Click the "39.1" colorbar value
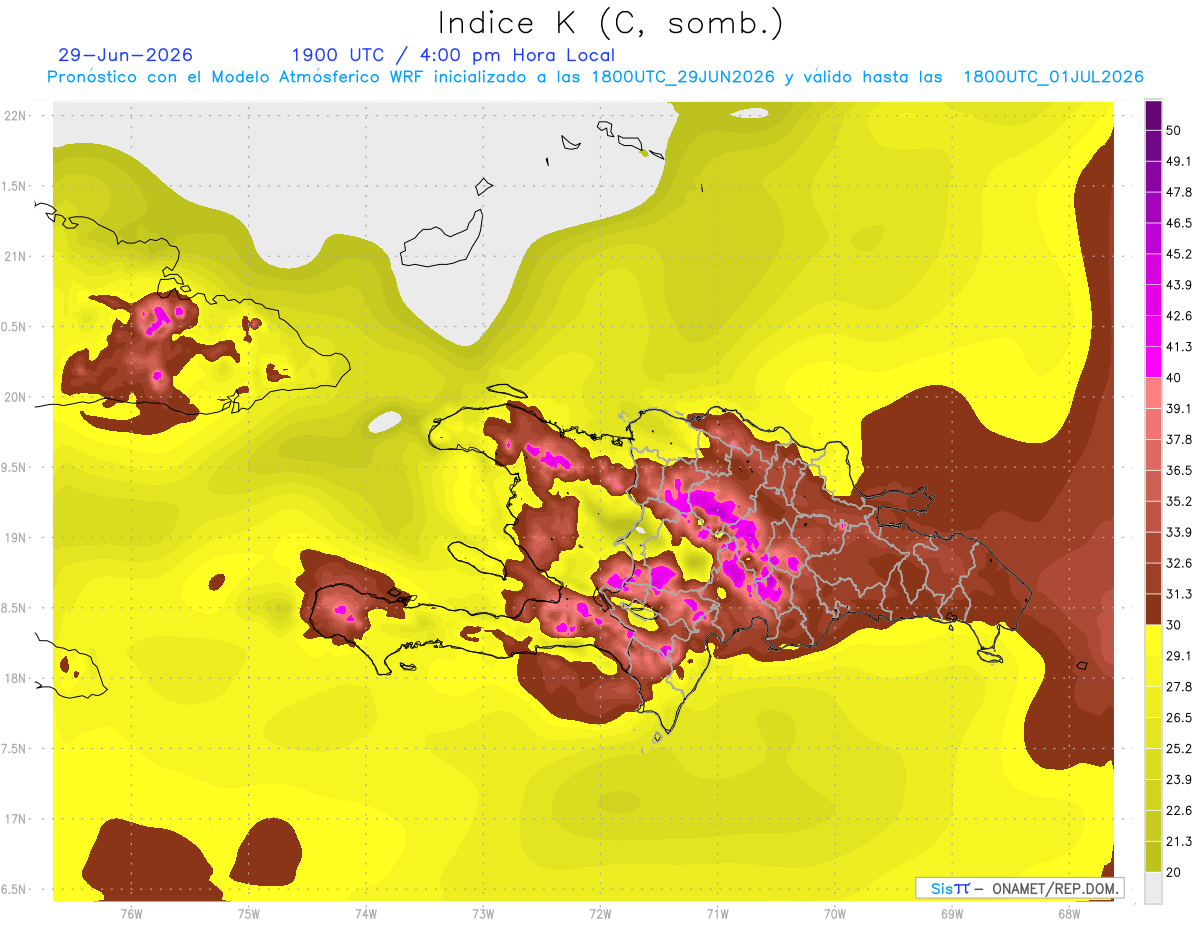1200x927 pixels. click(x=1179, y=408)
